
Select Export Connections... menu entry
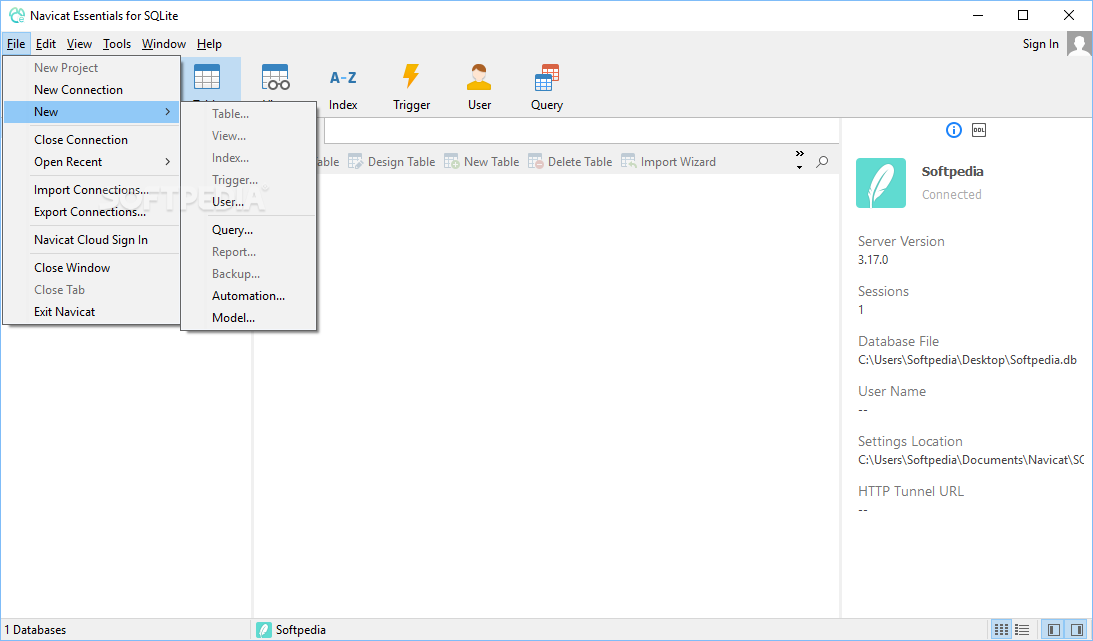(91, 212)
